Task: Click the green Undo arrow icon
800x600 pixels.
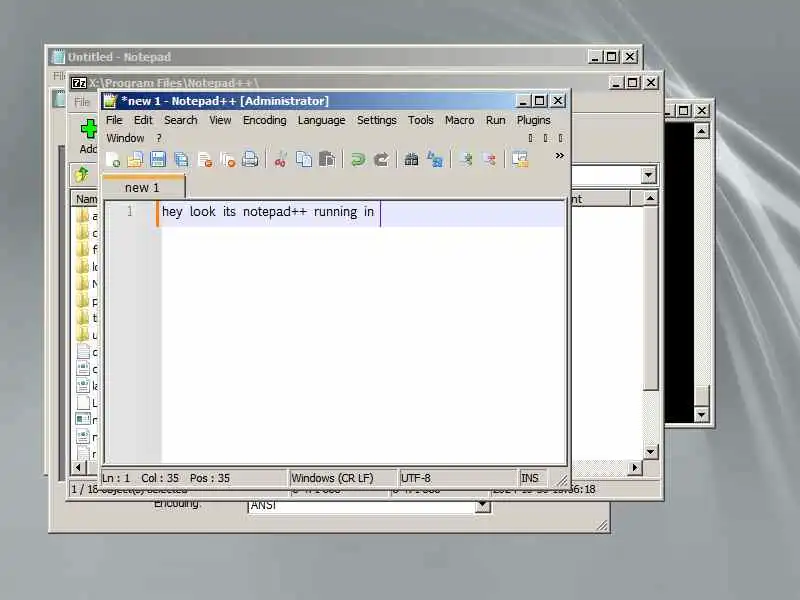Action: pos(358,160)
